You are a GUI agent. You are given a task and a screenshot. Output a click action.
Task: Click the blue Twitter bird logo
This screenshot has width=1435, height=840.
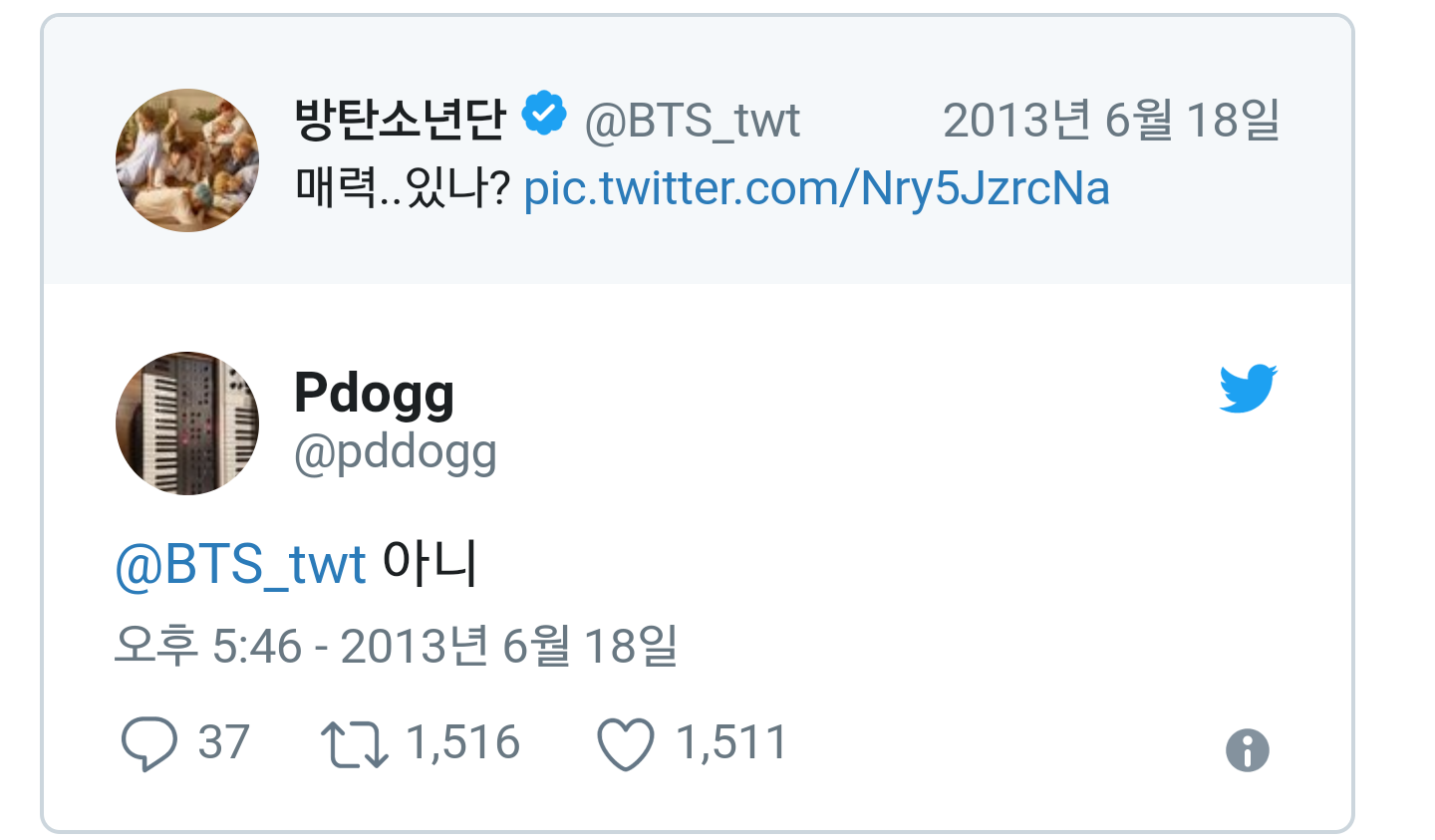coord(1248,388)
